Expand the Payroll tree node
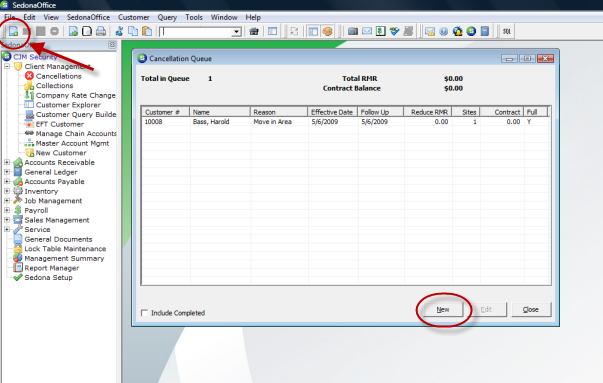 7,210
